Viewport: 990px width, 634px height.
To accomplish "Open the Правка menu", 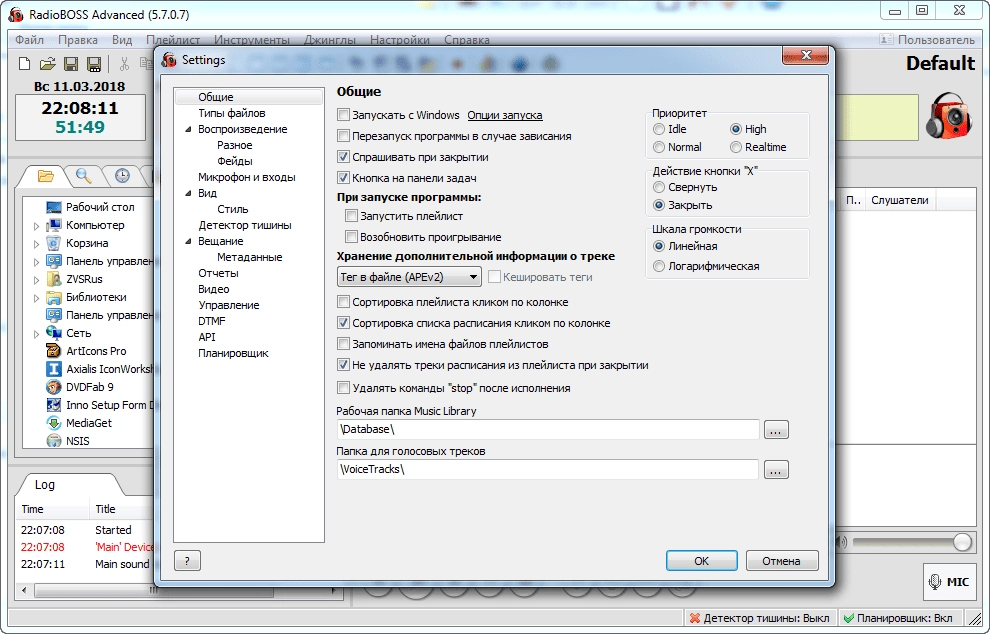I will tap(78, 40).
